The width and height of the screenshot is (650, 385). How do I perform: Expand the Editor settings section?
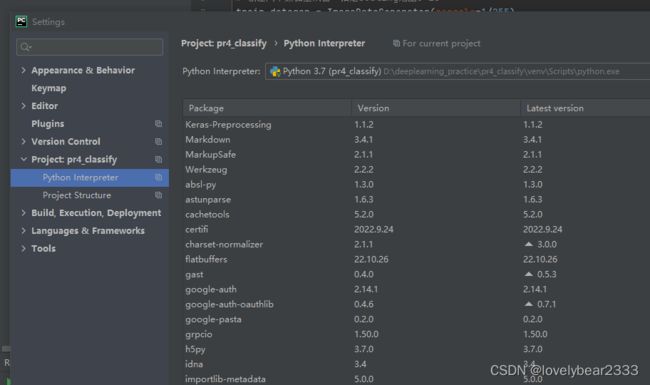23,106
